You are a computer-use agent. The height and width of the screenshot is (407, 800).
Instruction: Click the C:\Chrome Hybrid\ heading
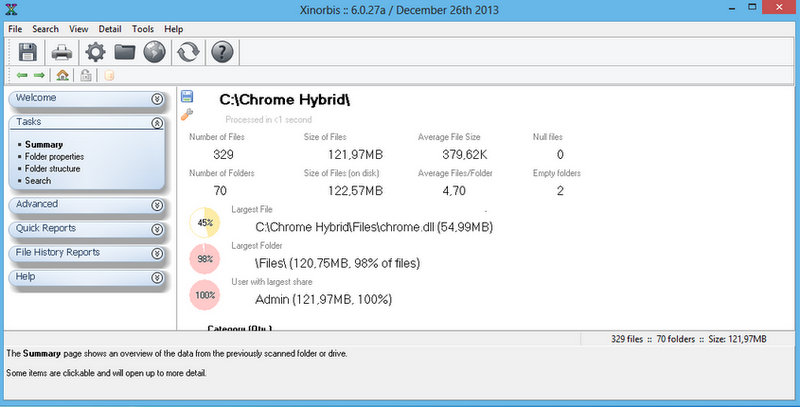285,99
